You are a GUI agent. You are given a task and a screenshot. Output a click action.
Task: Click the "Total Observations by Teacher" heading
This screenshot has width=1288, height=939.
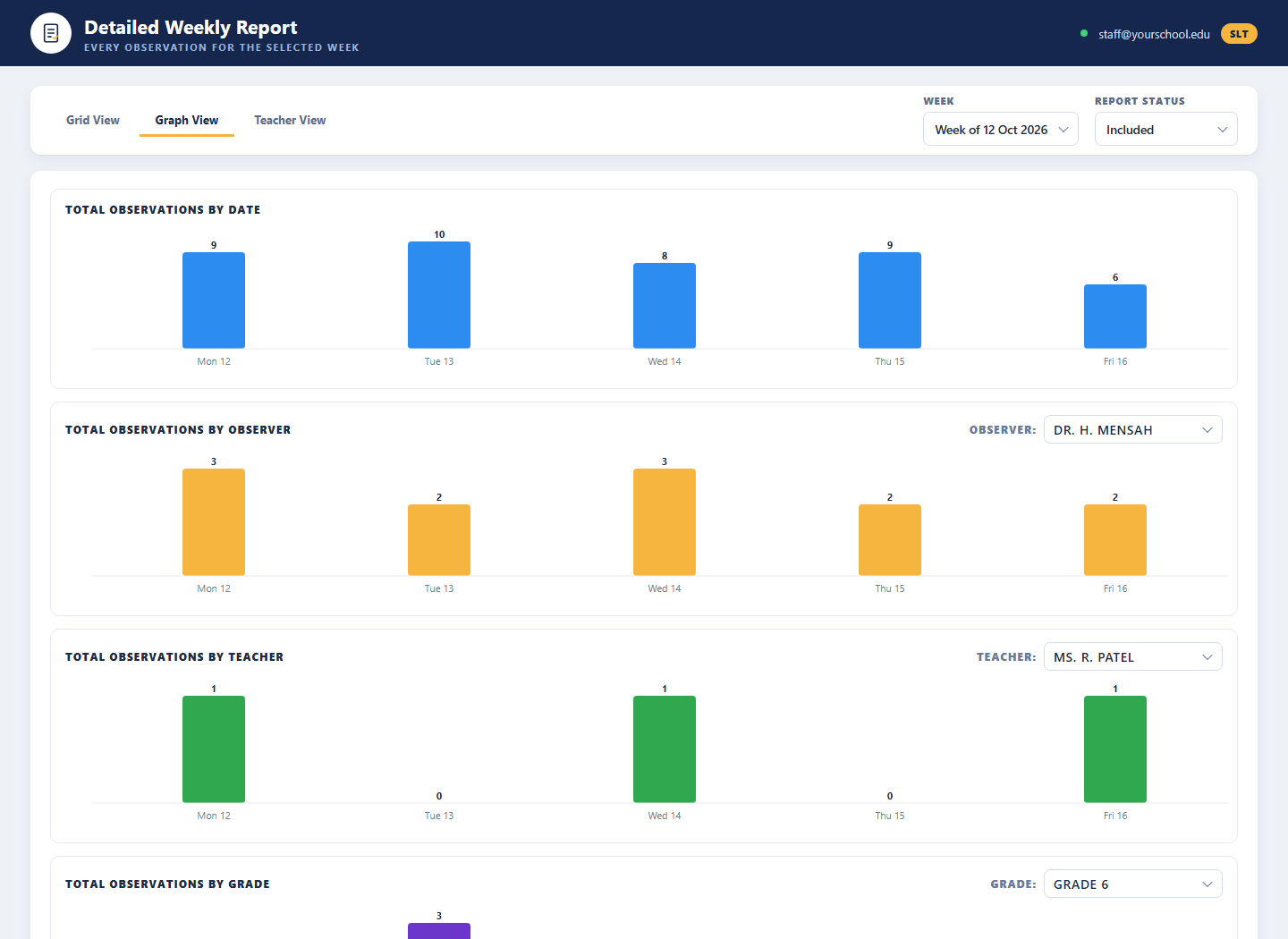(174, 657)
